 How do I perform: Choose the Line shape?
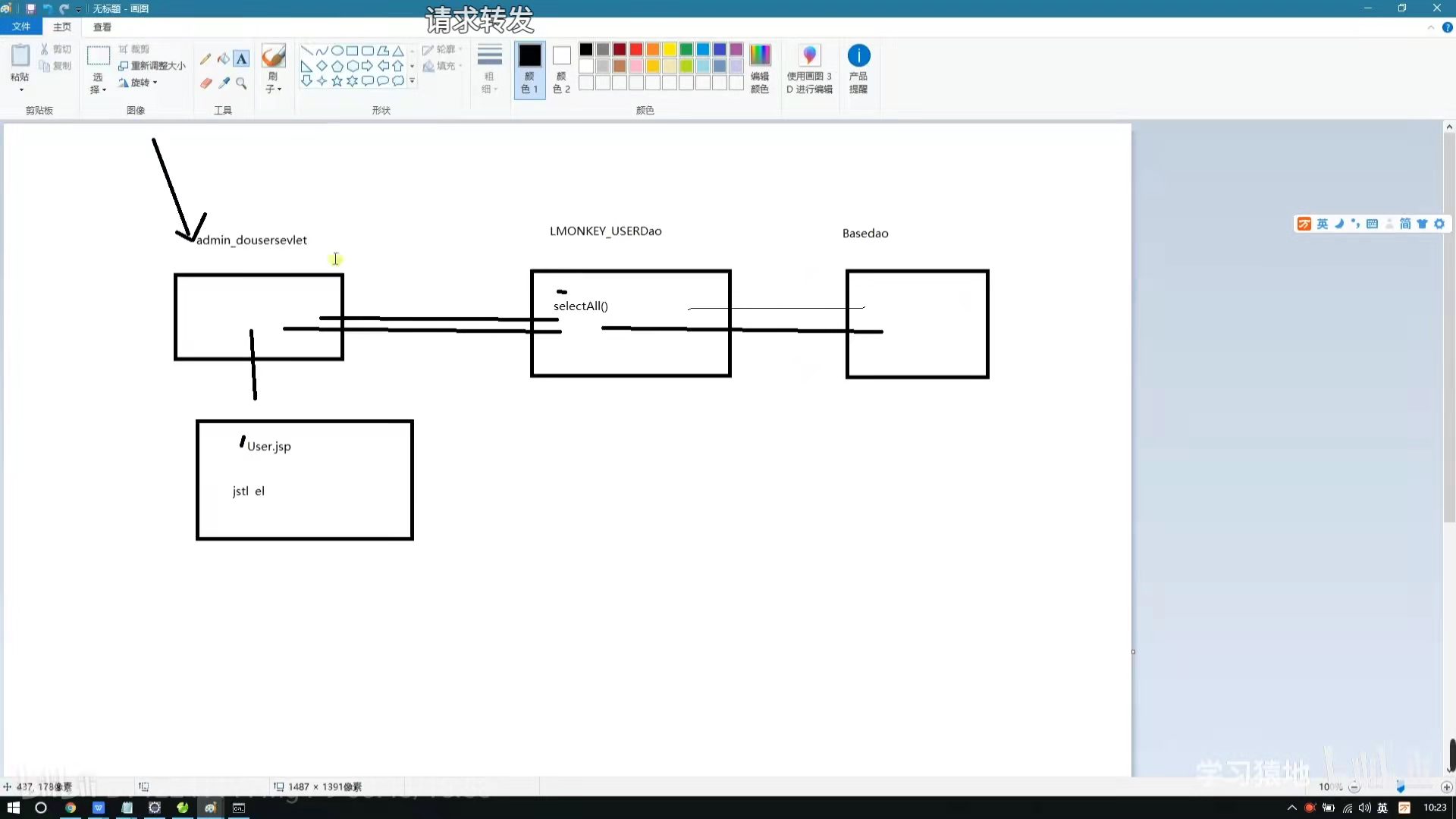[306, 51]
